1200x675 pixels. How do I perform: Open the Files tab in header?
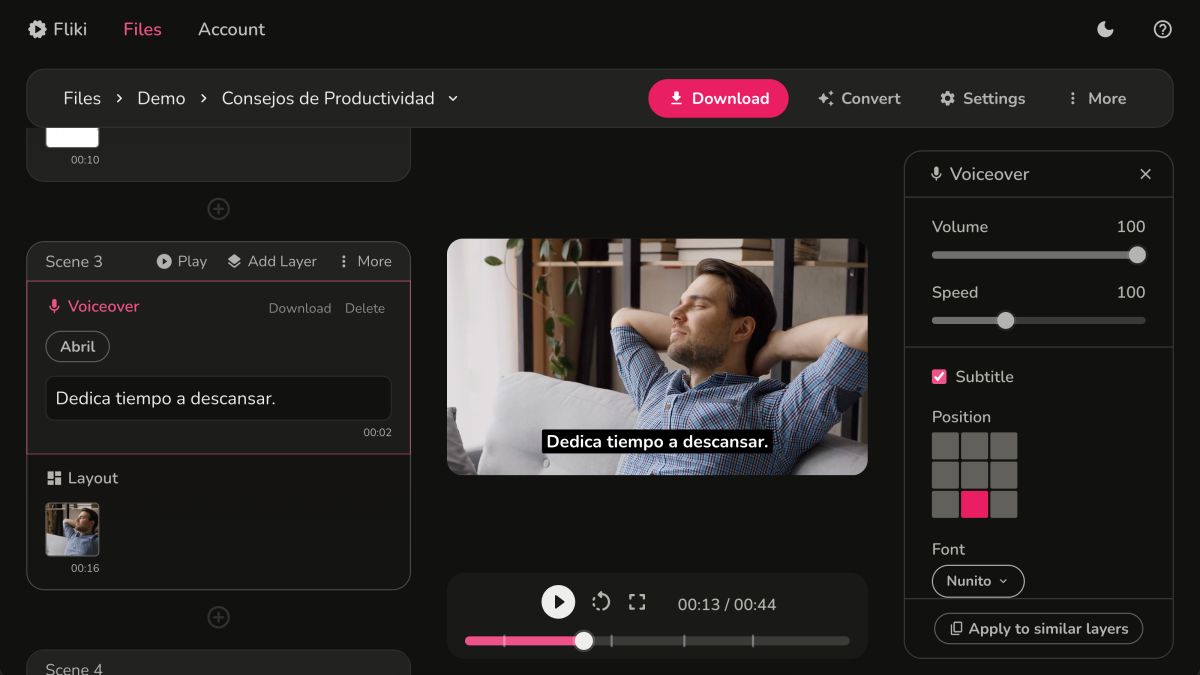pos(142,29)
